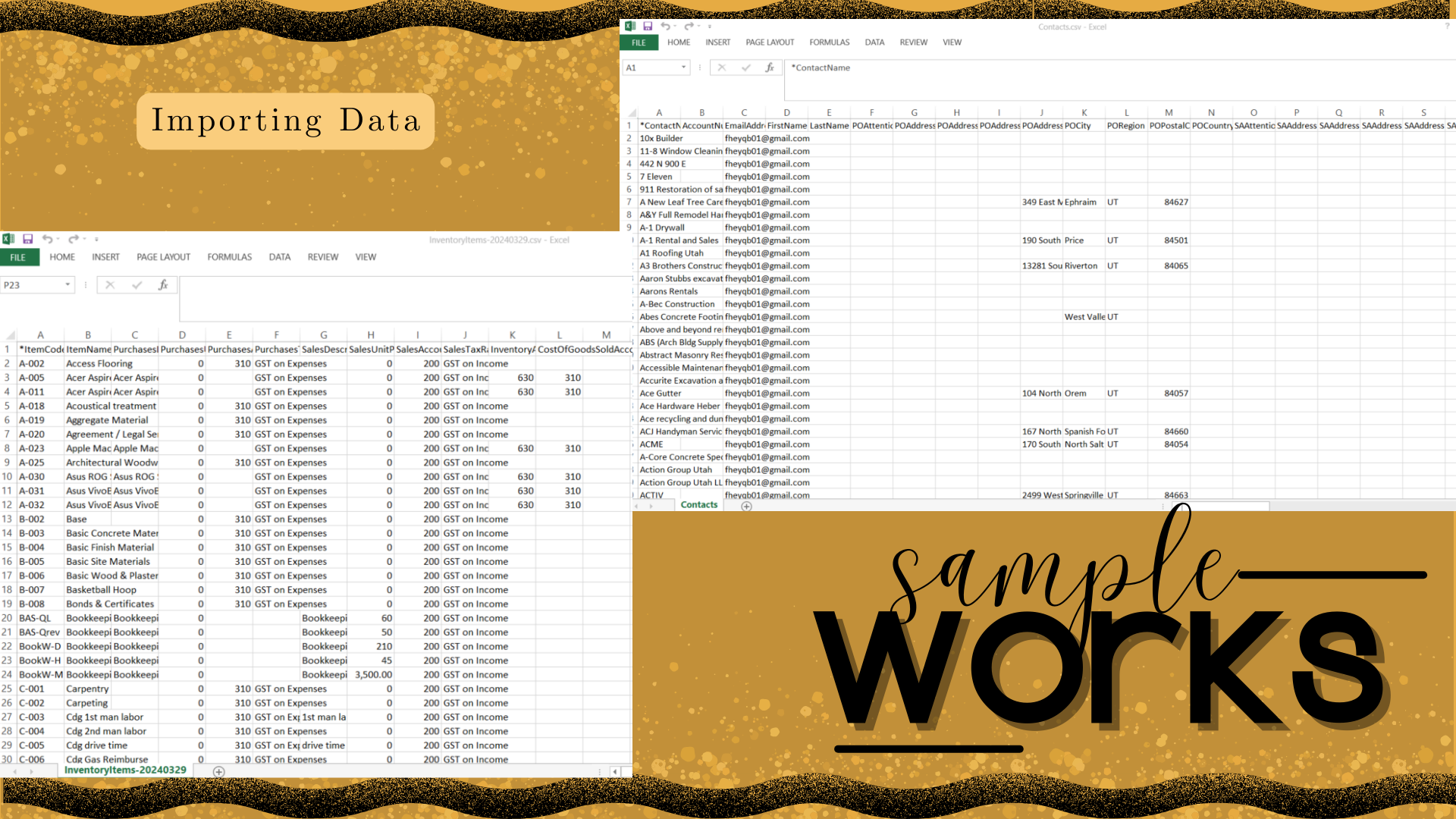
Task: Click cancel X beside P23 name box
Action: point(110,285)
